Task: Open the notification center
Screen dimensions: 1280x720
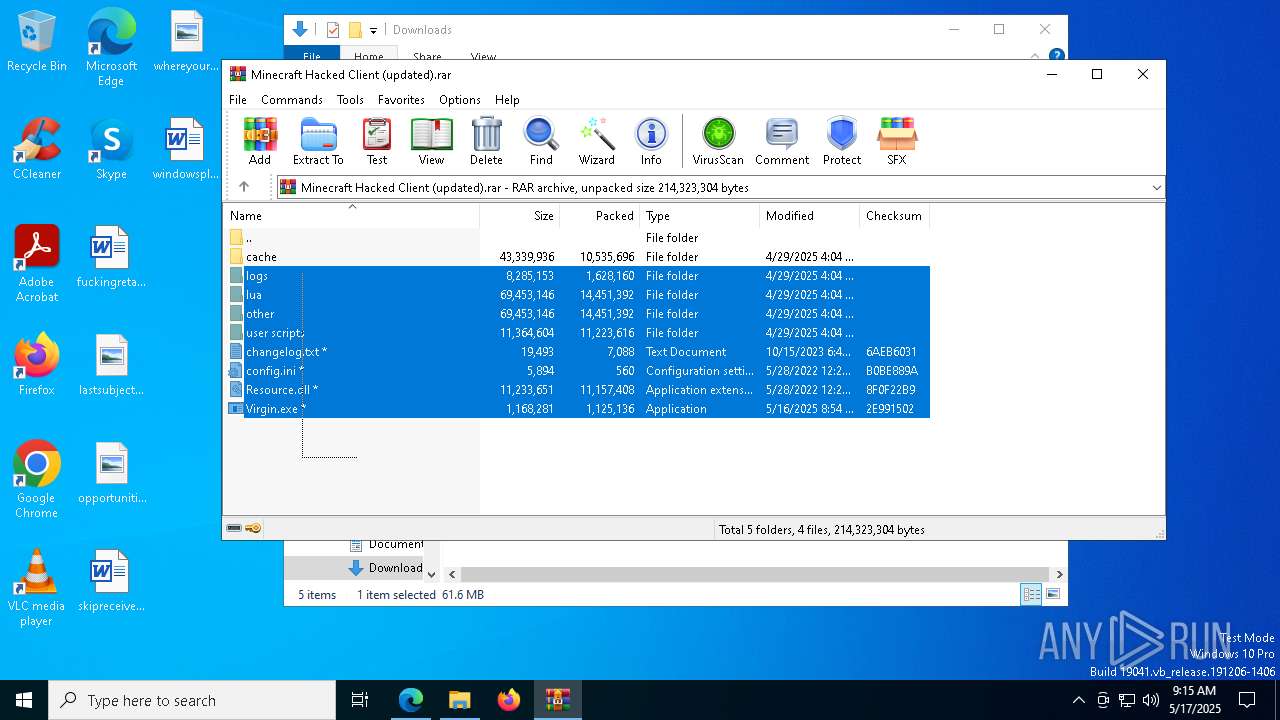Action: 1247,700
